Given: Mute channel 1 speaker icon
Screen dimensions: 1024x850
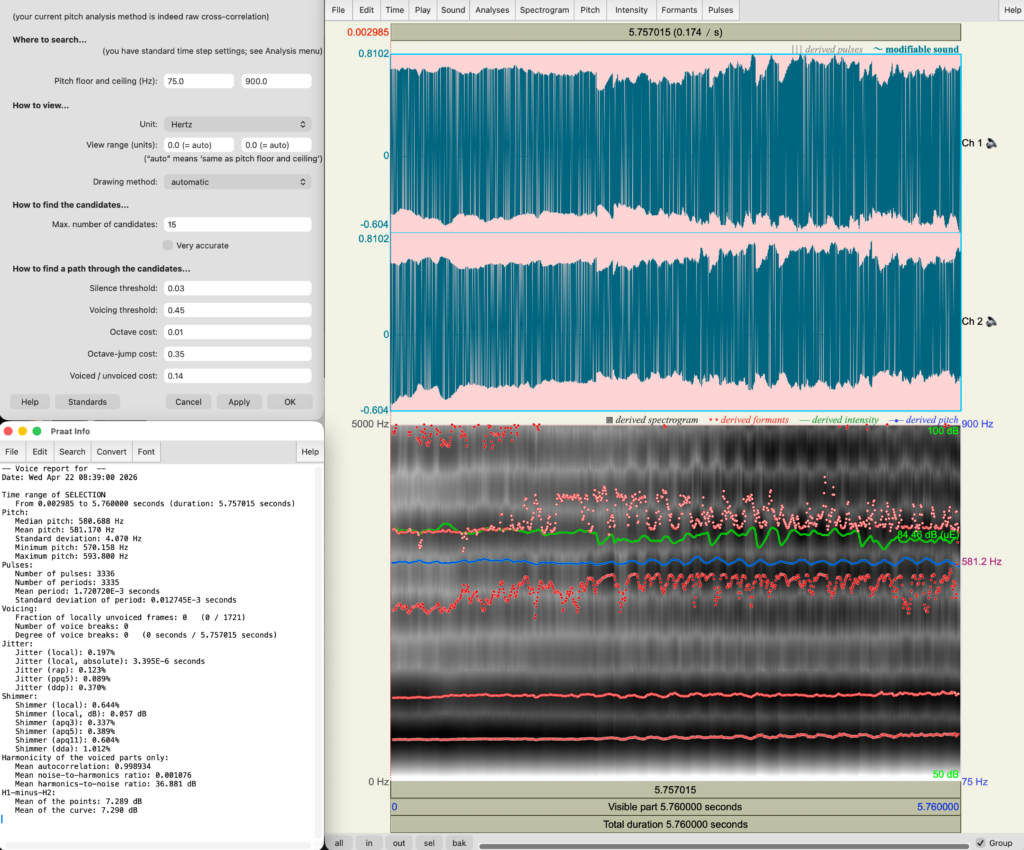Looking at the screenshot, I should (x=991, y=143).
